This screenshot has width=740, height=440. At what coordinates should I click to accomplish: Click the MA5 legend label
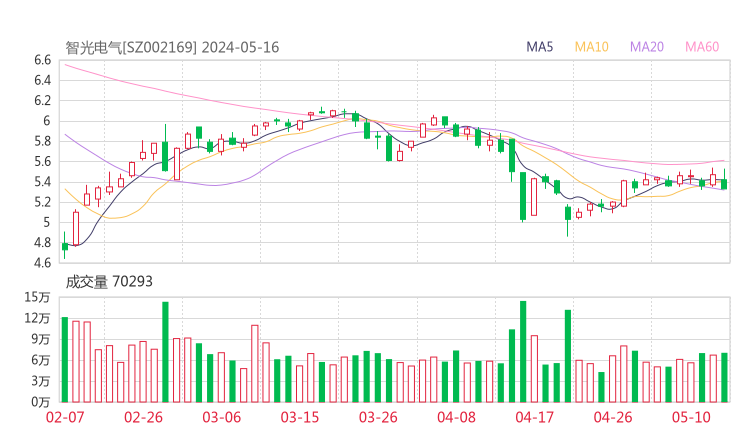click(x=539, y=47)
